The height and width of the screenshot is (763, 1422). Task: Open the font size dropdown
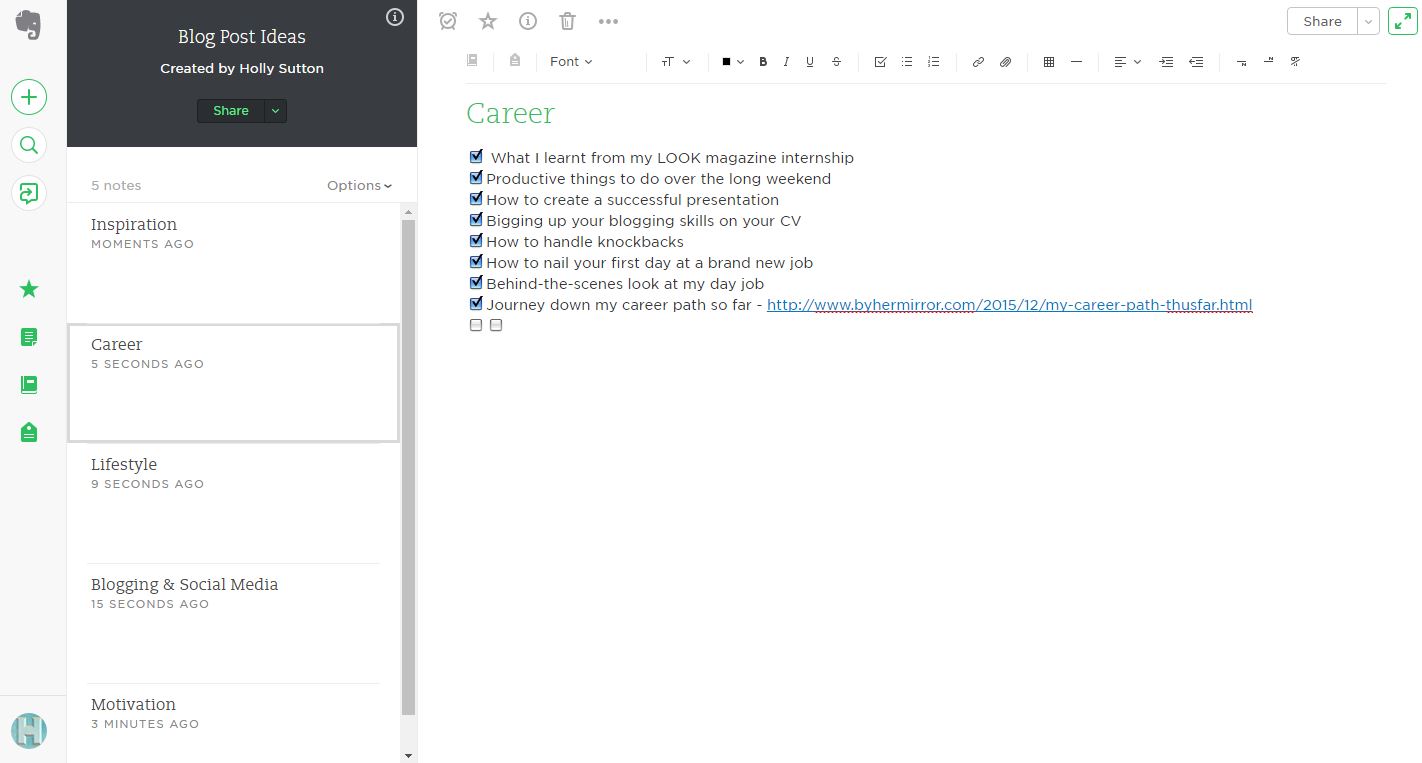click(676, 62)
